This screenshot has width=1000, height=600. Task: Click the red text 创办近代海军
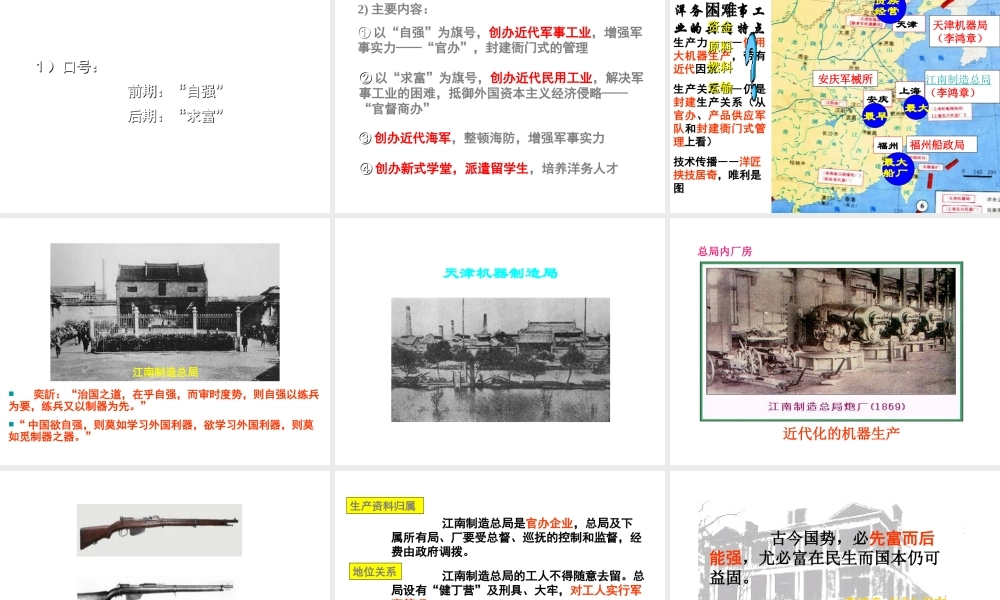(x=412, y=138)
